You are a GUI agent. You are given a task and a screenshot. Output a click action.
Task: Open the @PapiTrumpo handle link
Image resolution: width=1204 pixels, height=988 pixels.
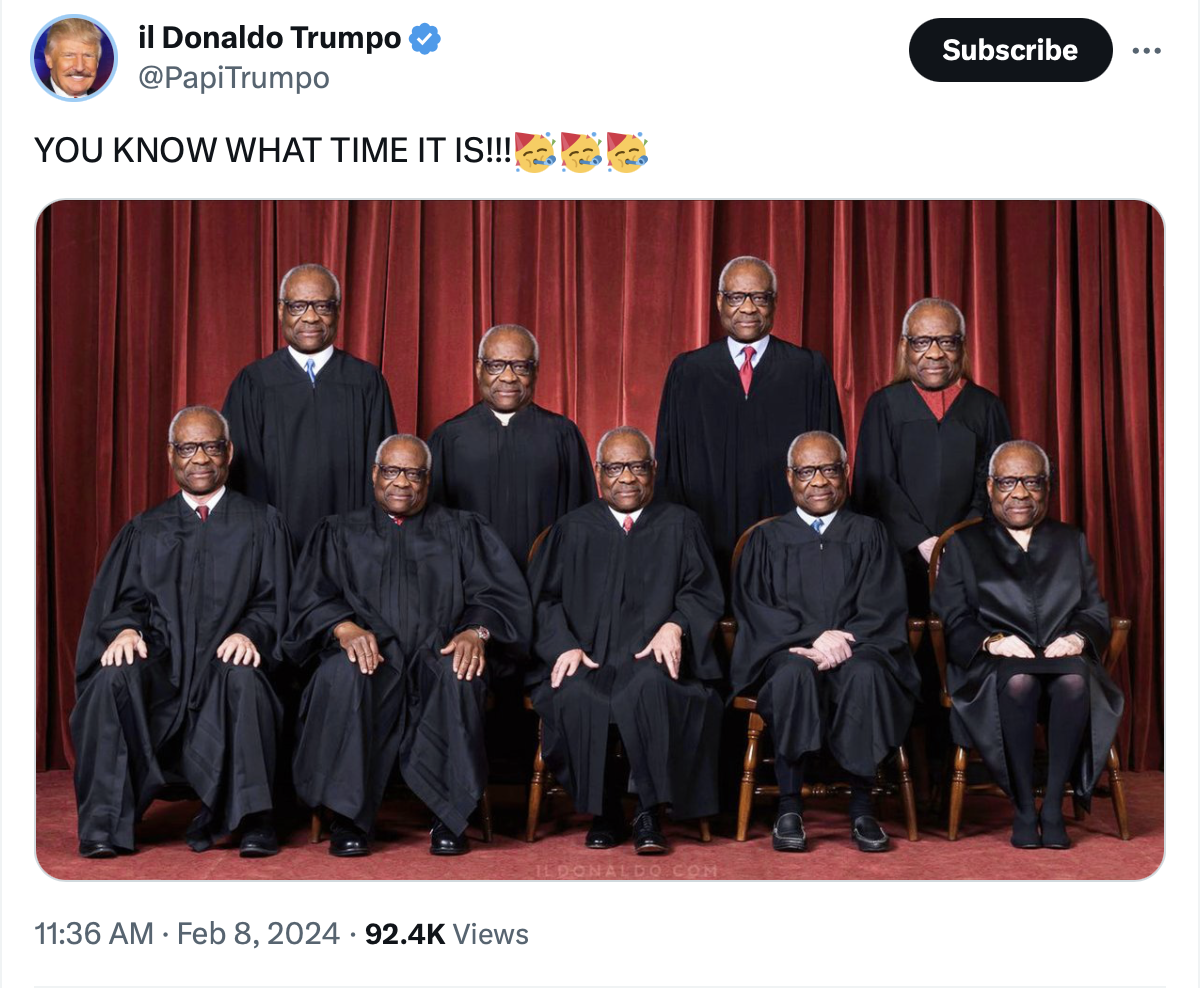pyautogui.click(x=233, y=78)
